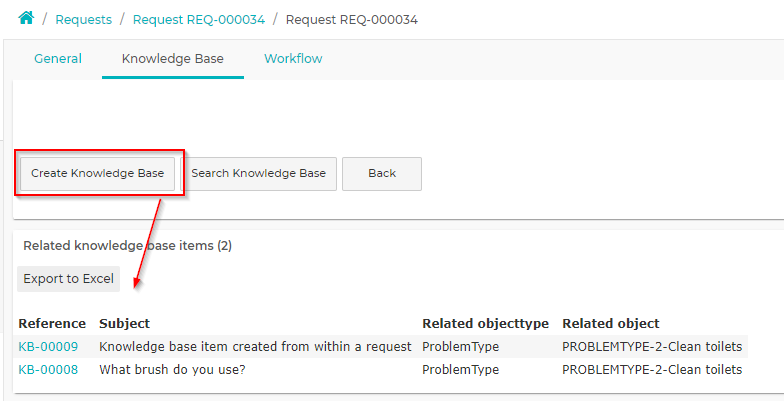Sort by the Reference column header
Viewport: 784px width, 401px height.
point(52,324)
